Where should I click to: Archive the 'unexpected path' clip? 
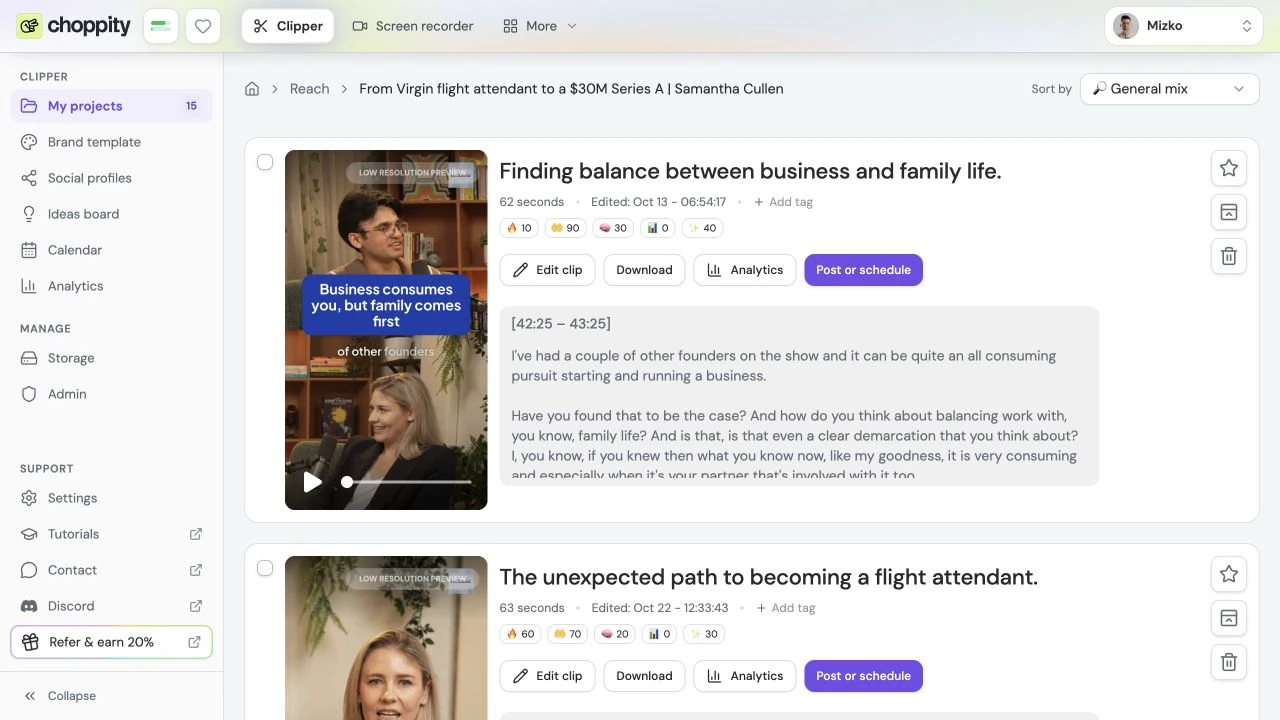point(1229,618)
